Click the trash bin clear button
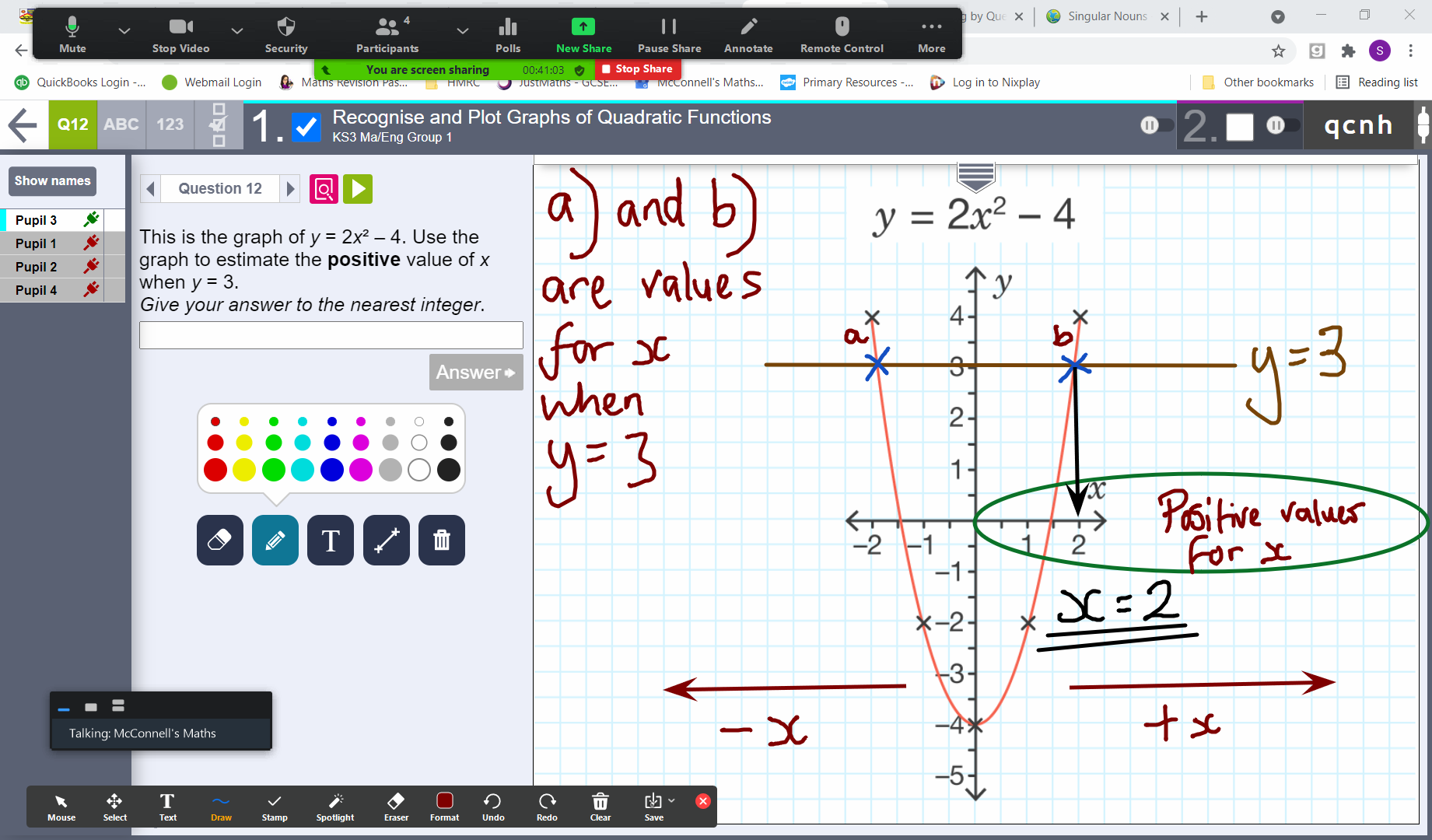 click(441, 540)
